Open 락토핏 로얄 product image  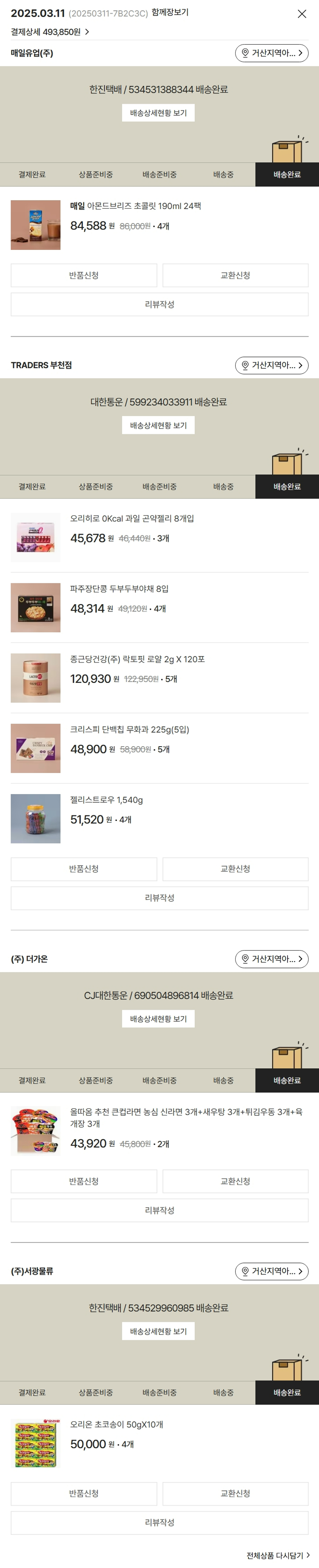coord(35,677)
